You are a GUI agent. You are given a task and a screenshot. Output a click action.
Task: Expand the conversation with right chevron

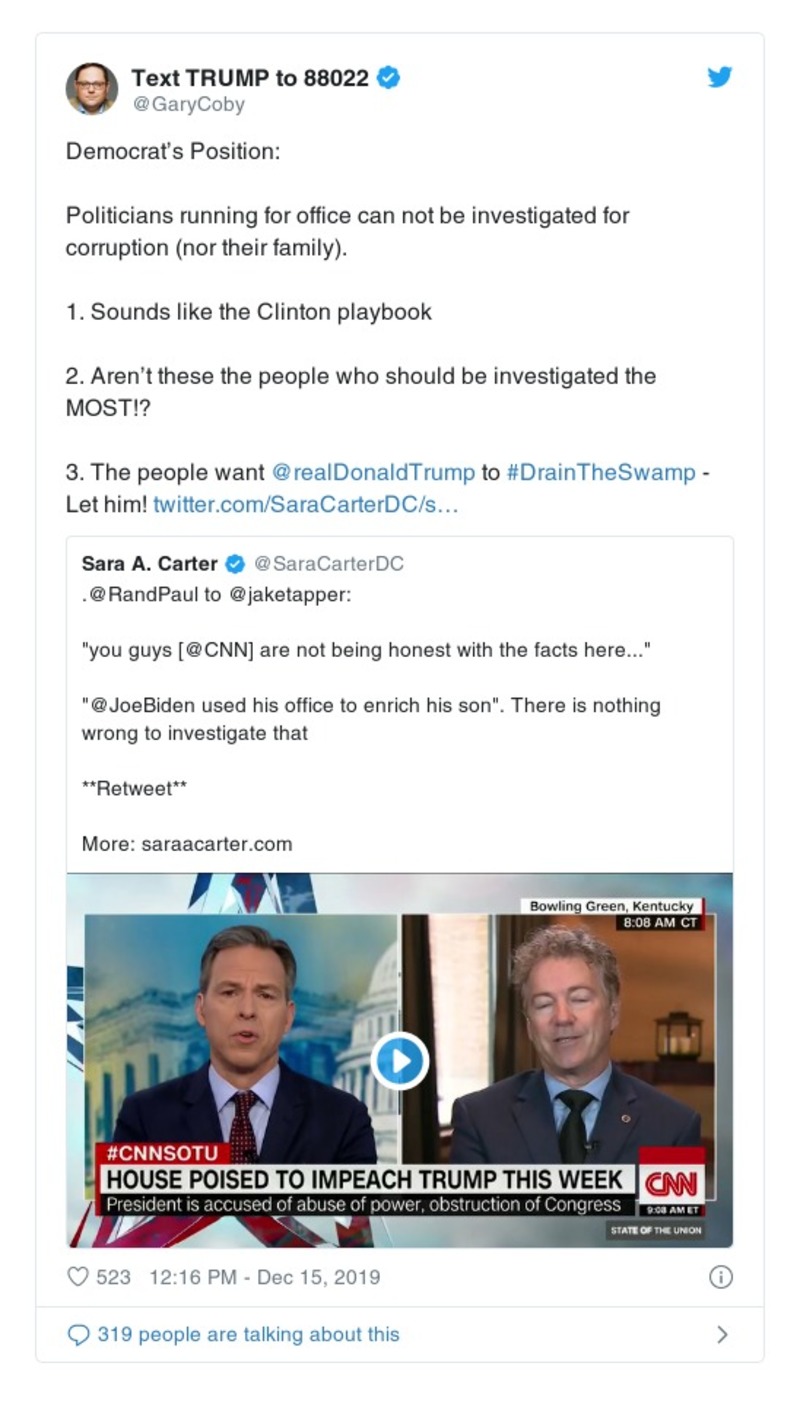click(722, 1335)
